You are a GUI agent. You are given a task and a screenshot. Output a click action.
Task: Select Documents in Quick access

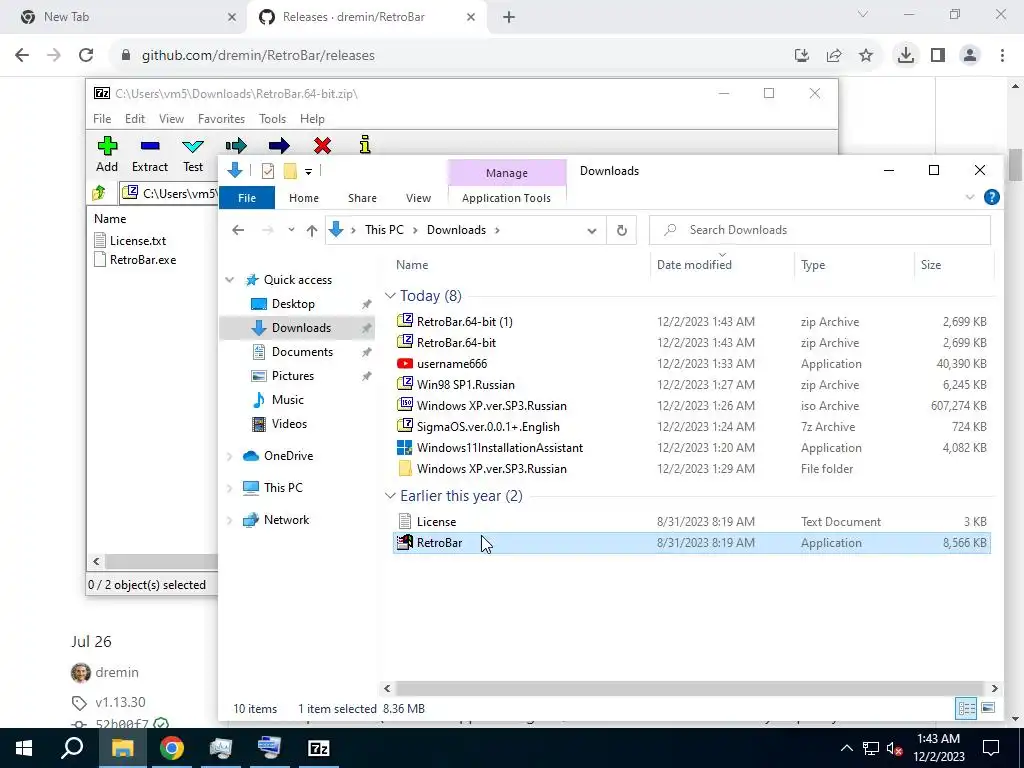click(x=302, y=351)
